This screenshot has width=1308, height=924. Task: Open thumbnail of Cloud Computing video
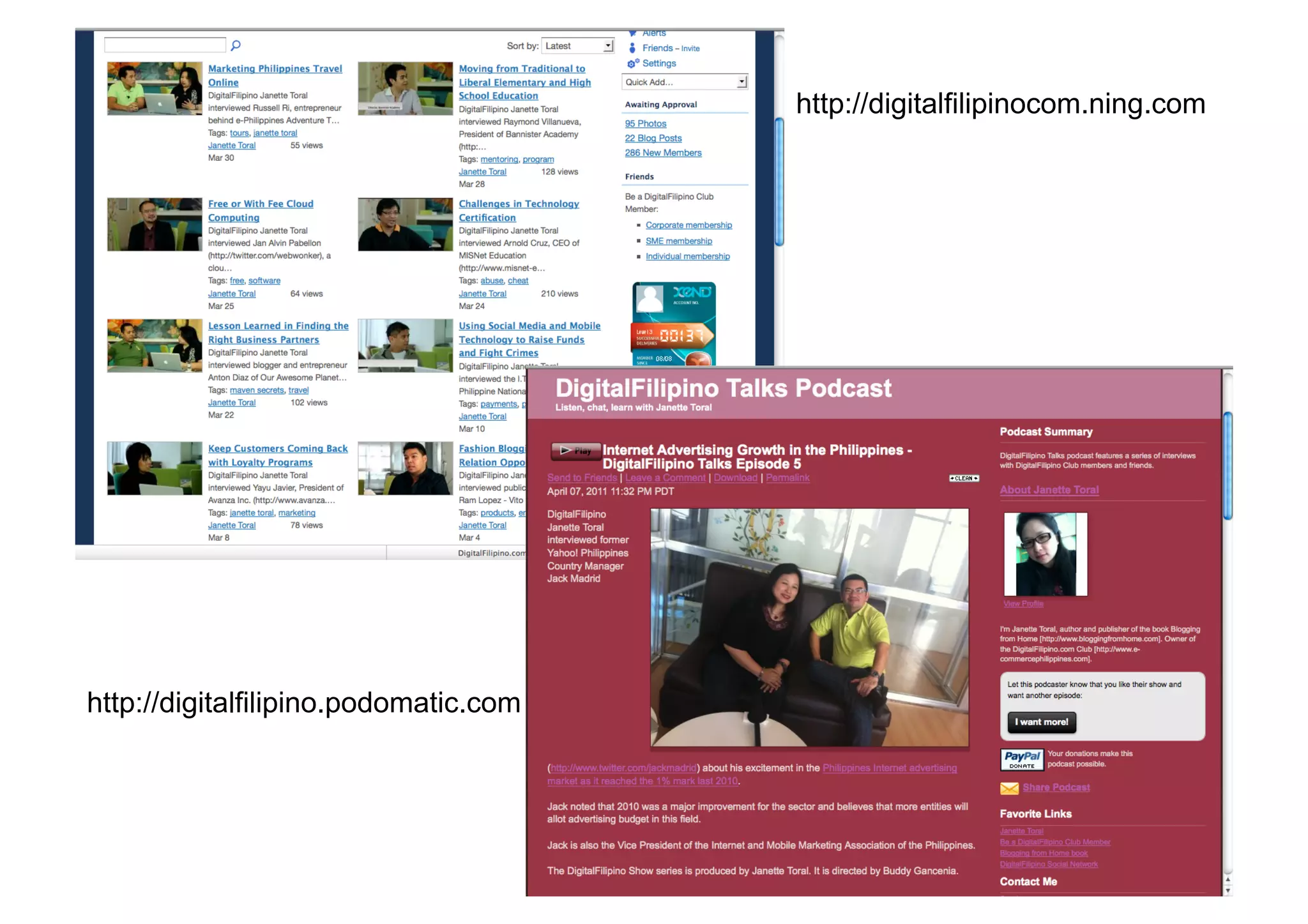[155, 224]
